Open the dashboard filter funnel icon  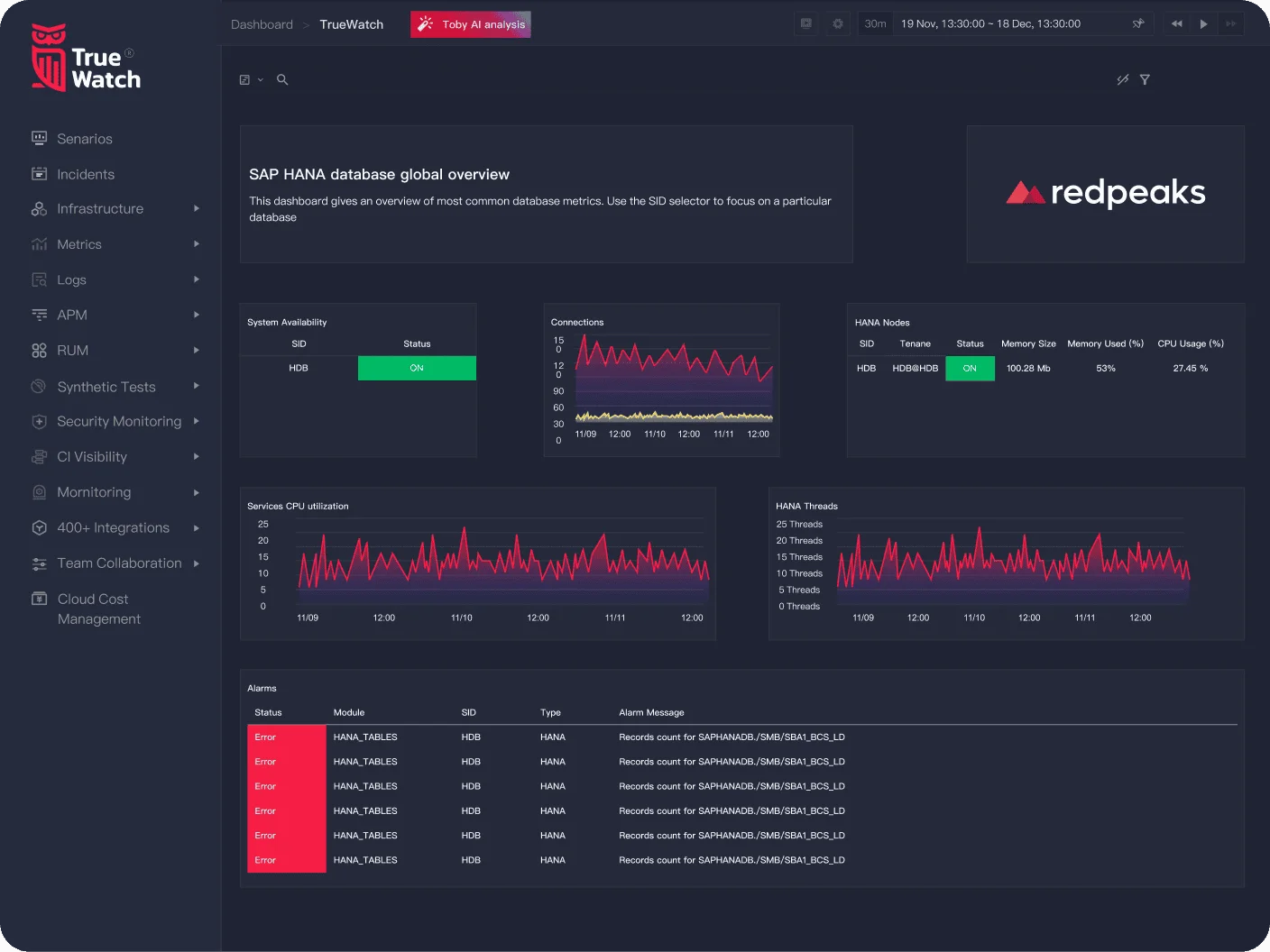[x=1145, y=80]
